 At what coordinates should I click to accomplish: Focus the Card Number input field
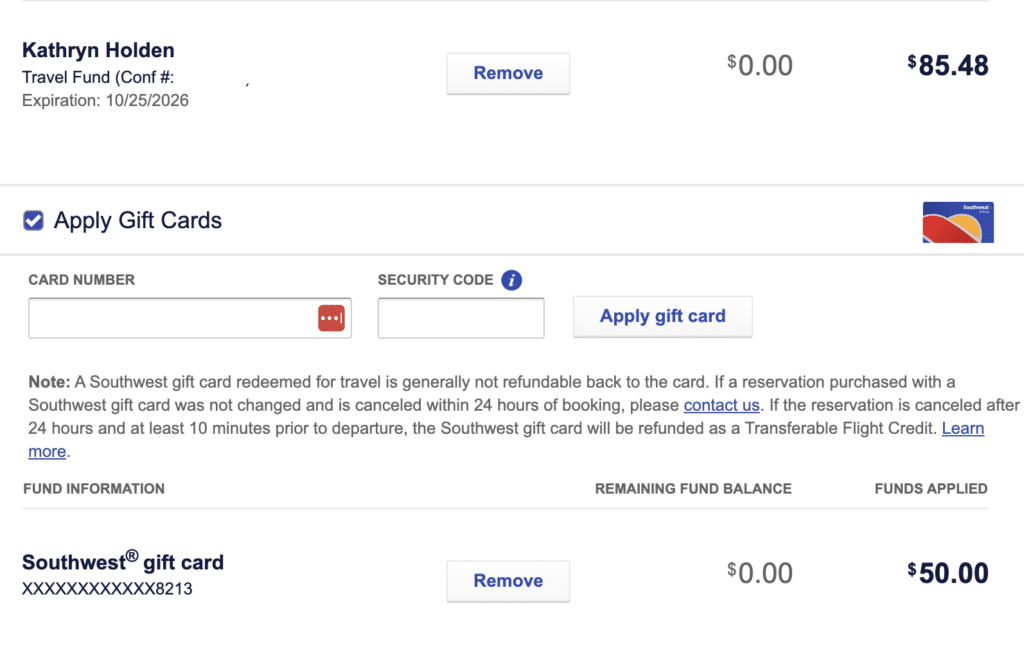click(x=172, y=318)
